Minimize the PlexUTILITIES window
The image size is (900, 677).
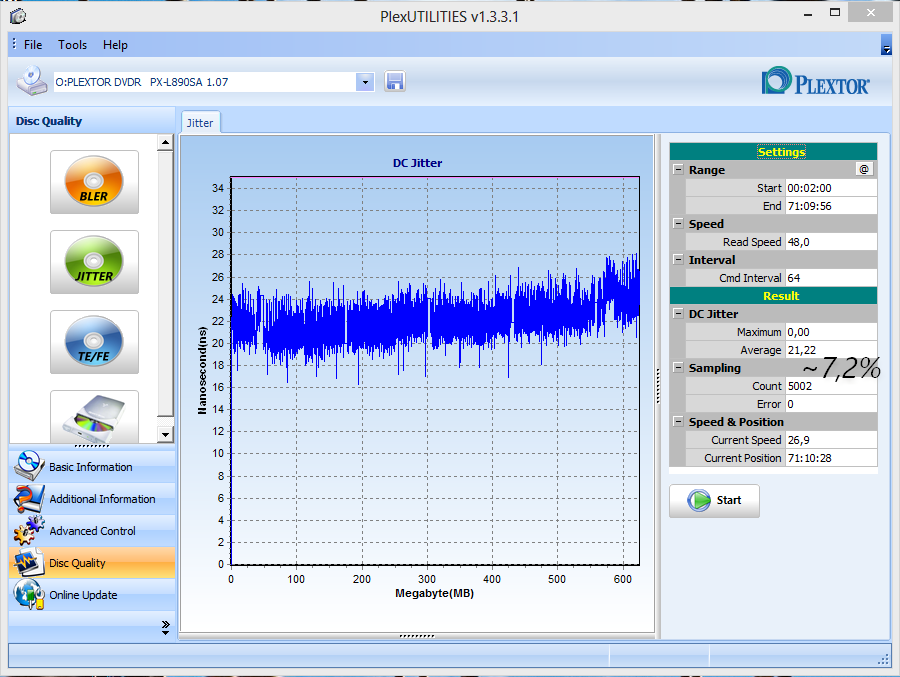(x=808, y=14)
